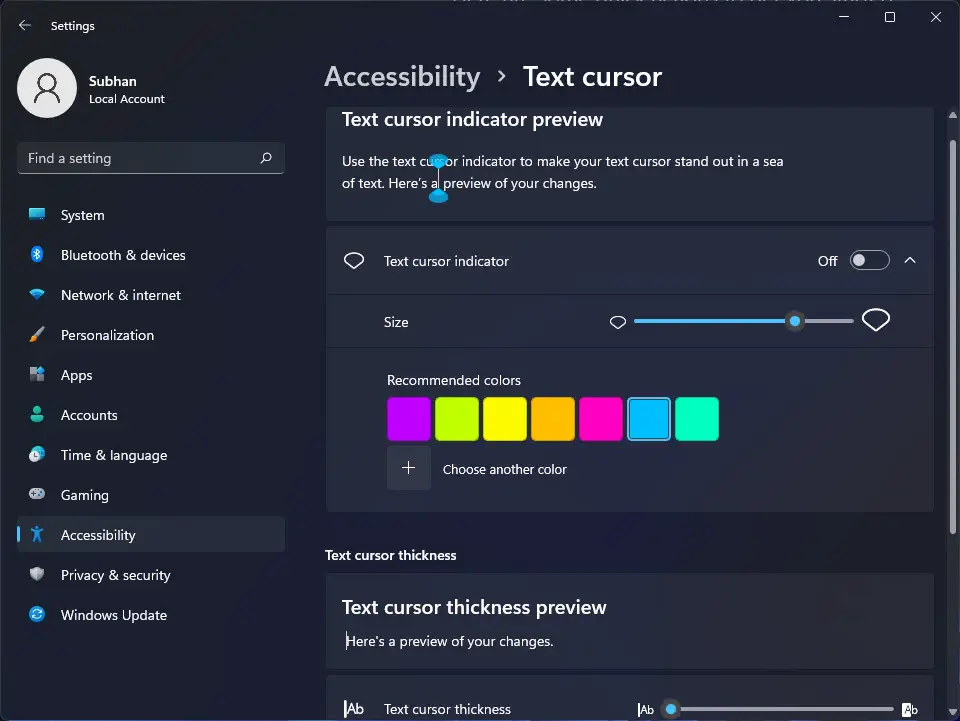Click the Personalization paintbrush icon
960x721 pixels.
[37, 335]
